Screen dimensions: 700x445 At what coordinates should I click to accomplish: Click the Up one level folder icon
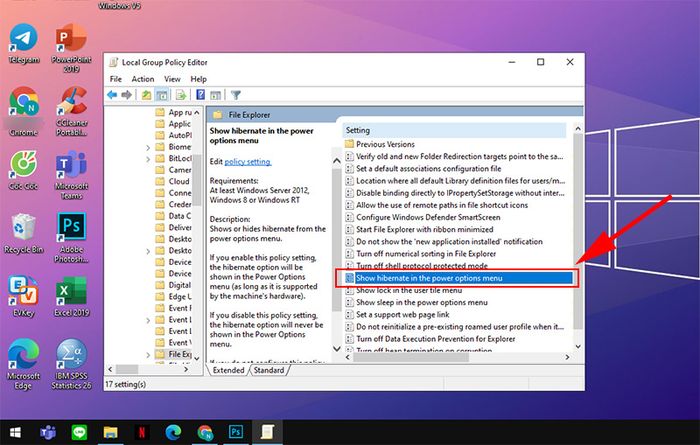[146, 95]
